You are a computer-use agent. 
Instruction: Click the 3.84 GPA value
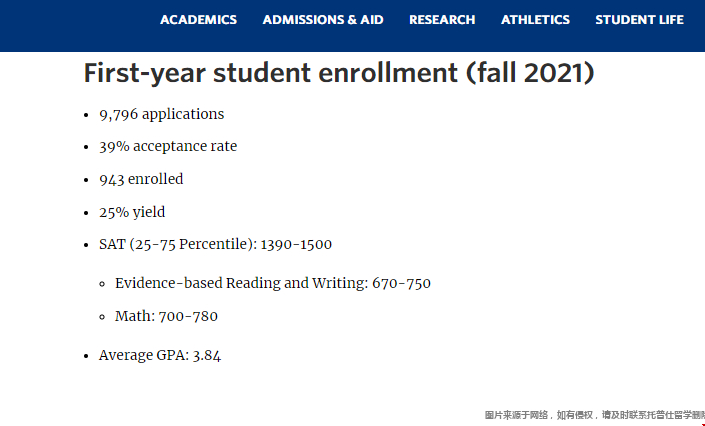205,355
